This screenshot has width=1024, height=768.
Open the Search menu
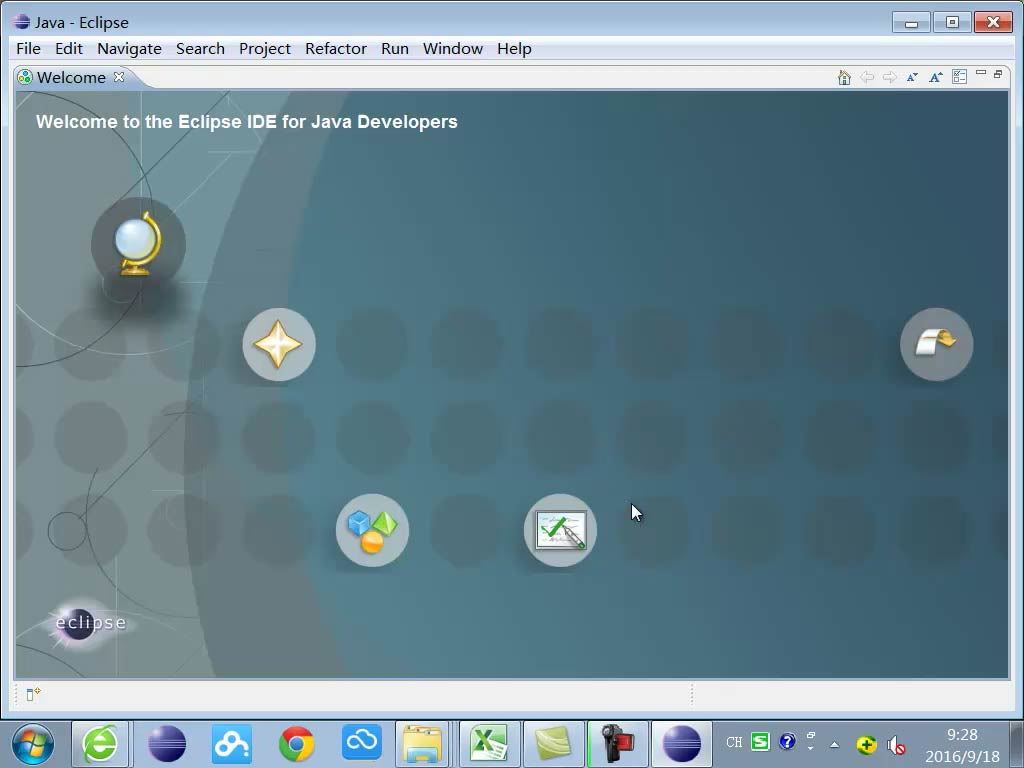tap(200, 49)
